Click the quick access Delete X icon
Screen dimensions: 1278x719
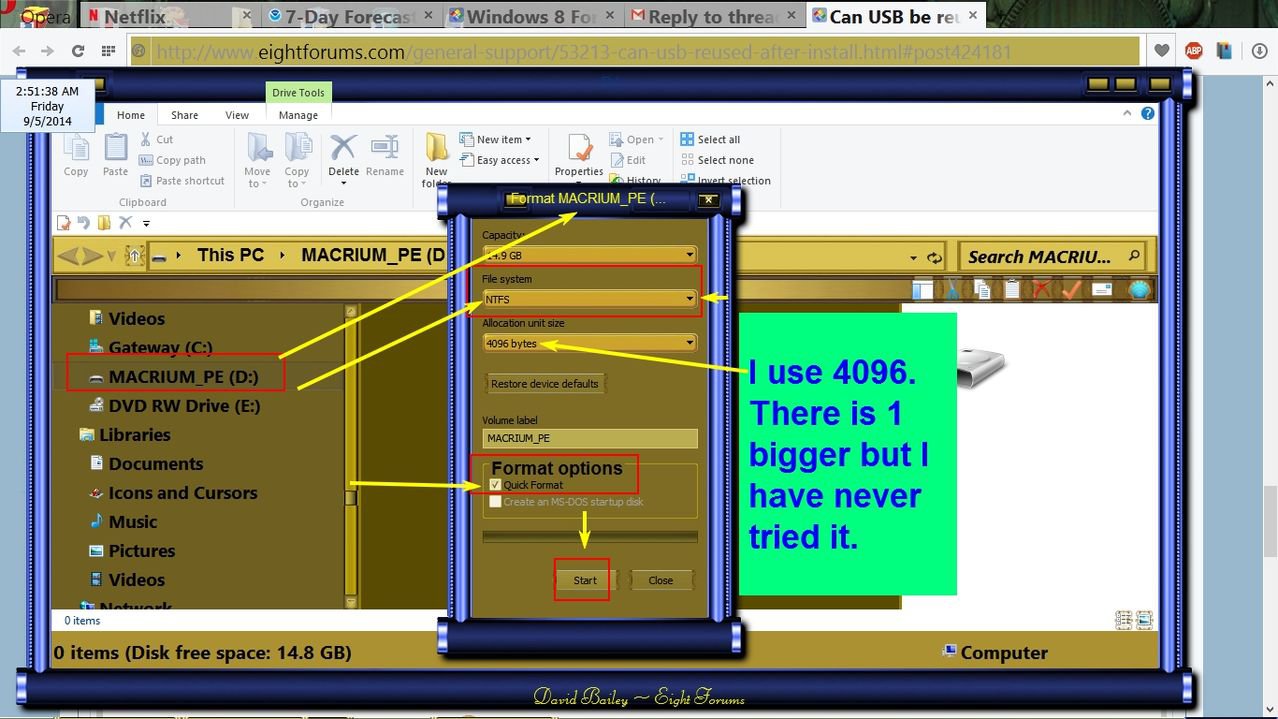coord(125,222)
